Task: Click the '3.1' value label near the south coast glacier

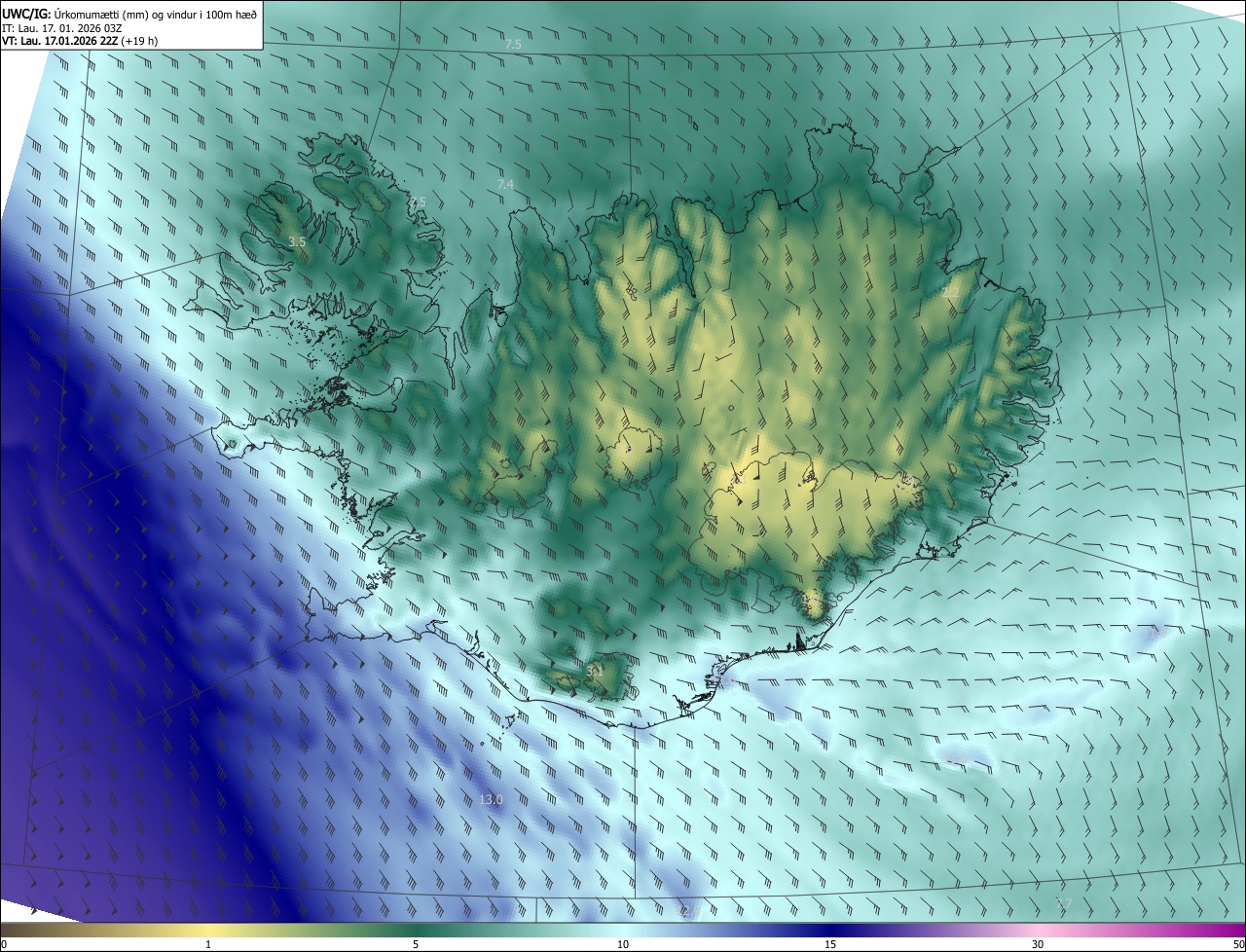Action: pyautogui.click(x=595, y=671)
